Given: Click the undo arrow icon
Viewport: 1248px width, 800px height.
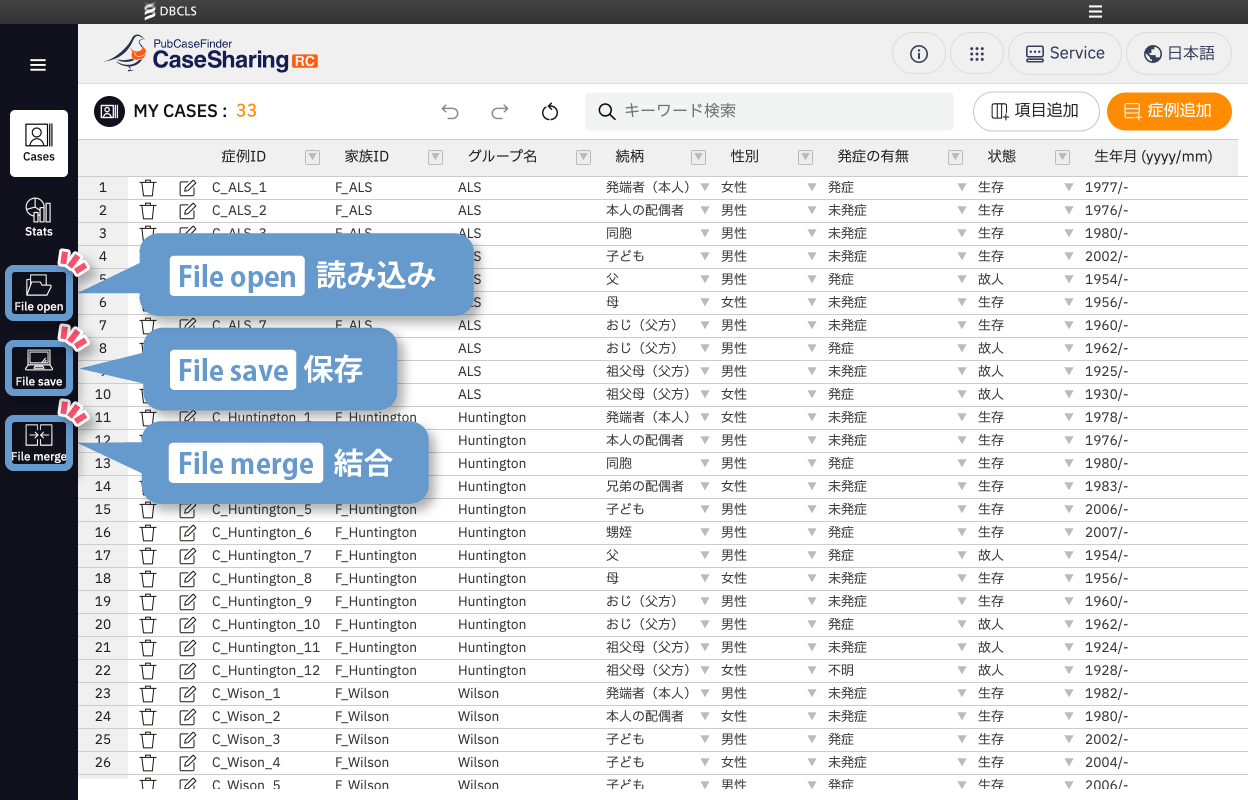Looking at the screenshot, I should pyautogui.click(x=450, y=112).
